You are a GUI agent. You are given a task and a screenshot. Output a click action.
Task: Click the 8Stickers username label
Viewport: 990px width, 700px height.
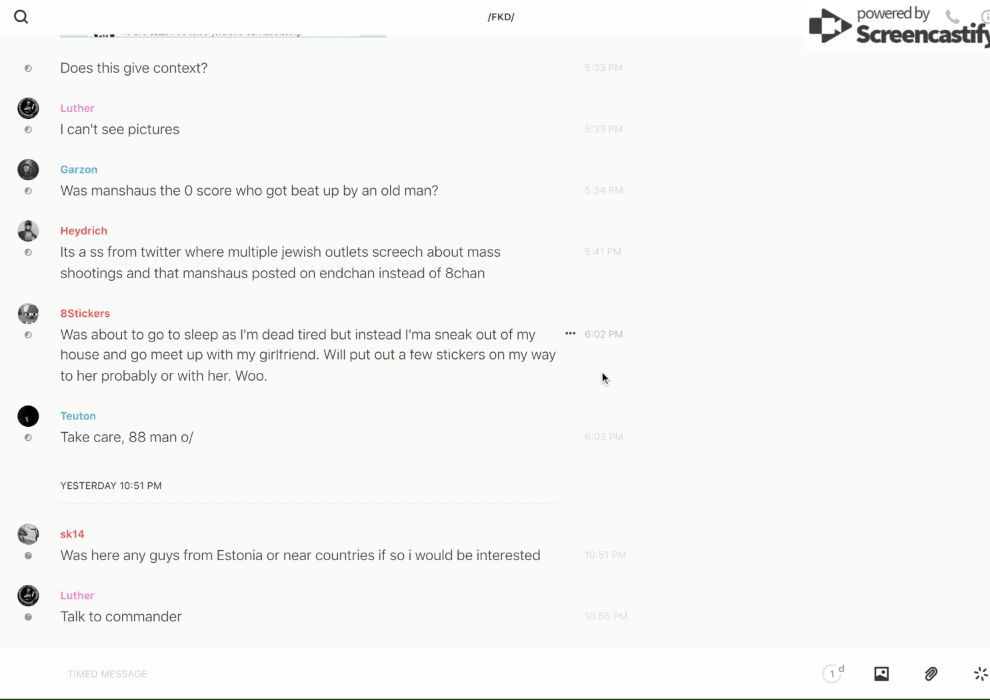pos(85,314)
